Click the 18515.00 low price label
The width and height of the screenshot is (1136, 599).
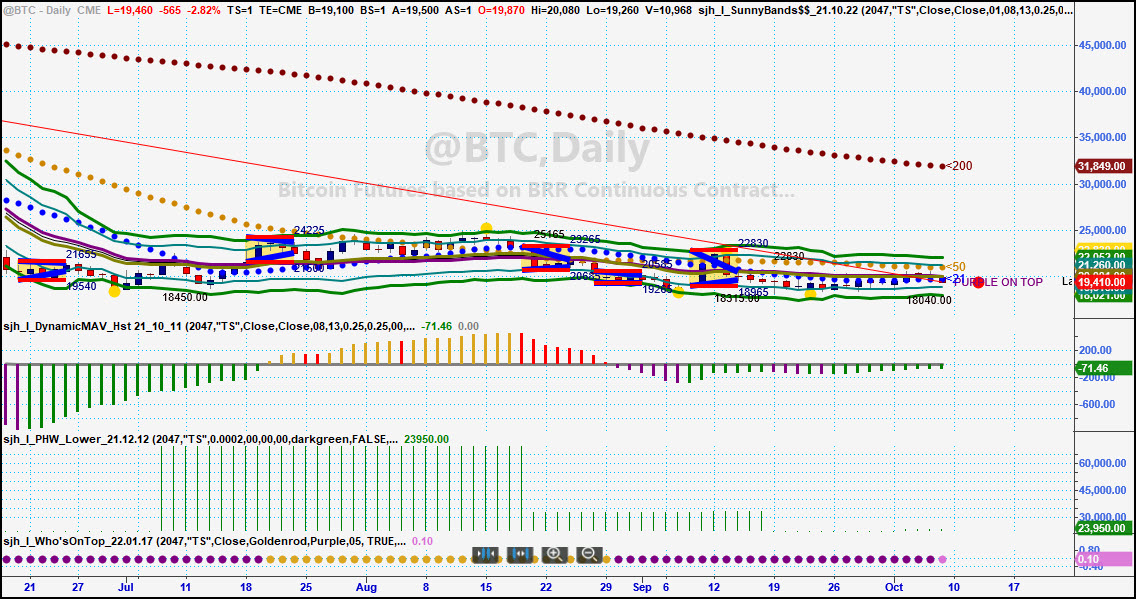[737, 298]
